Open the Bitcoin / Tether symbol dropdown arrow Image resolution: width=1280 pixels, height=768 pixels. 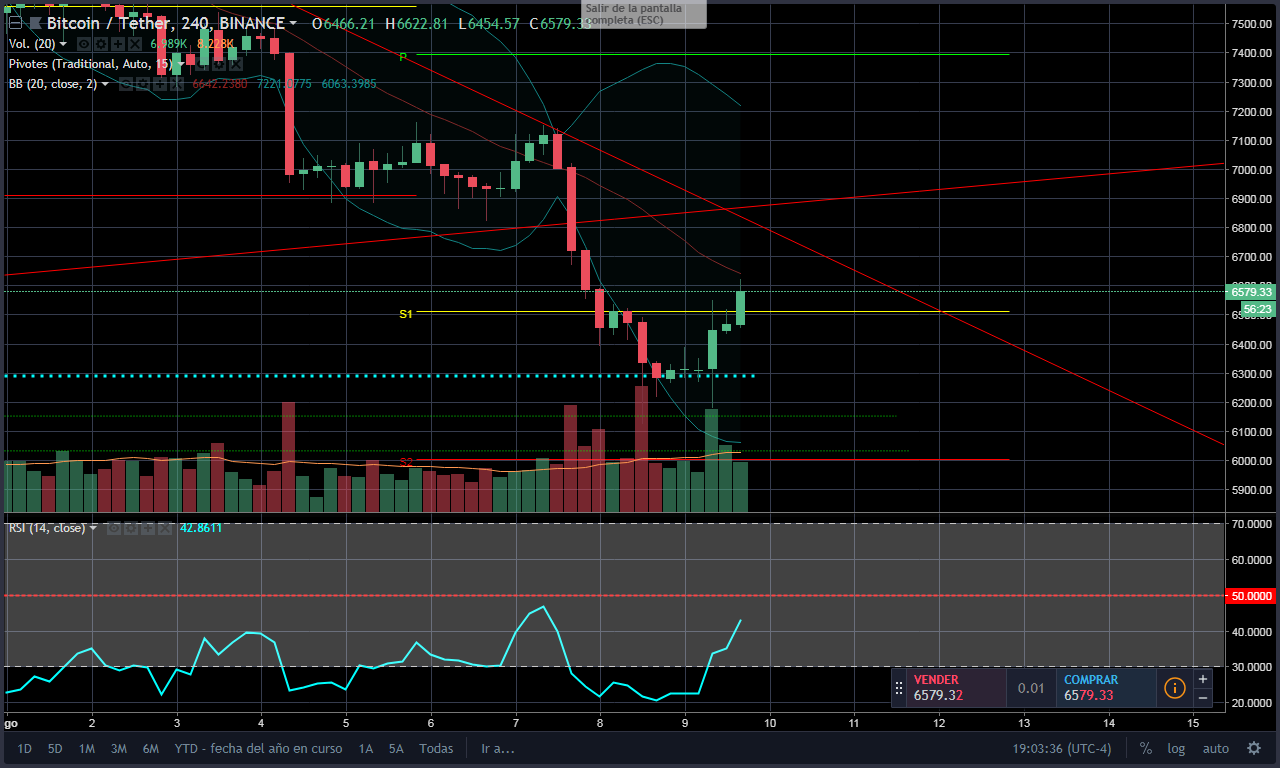(293, 23)
